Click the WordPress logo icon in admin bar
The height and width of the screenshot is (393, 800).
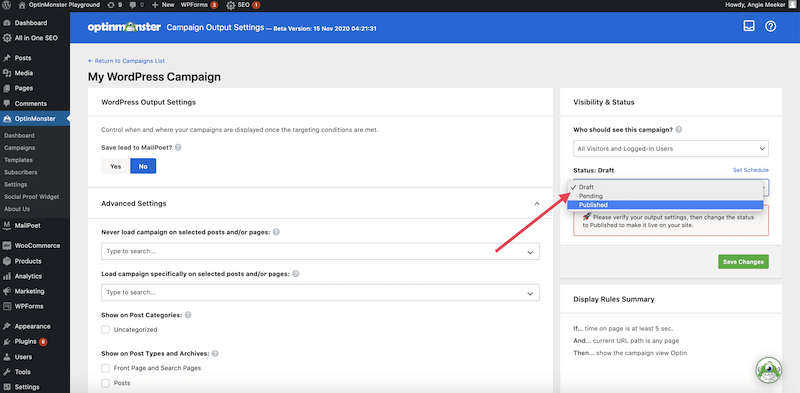7,5
